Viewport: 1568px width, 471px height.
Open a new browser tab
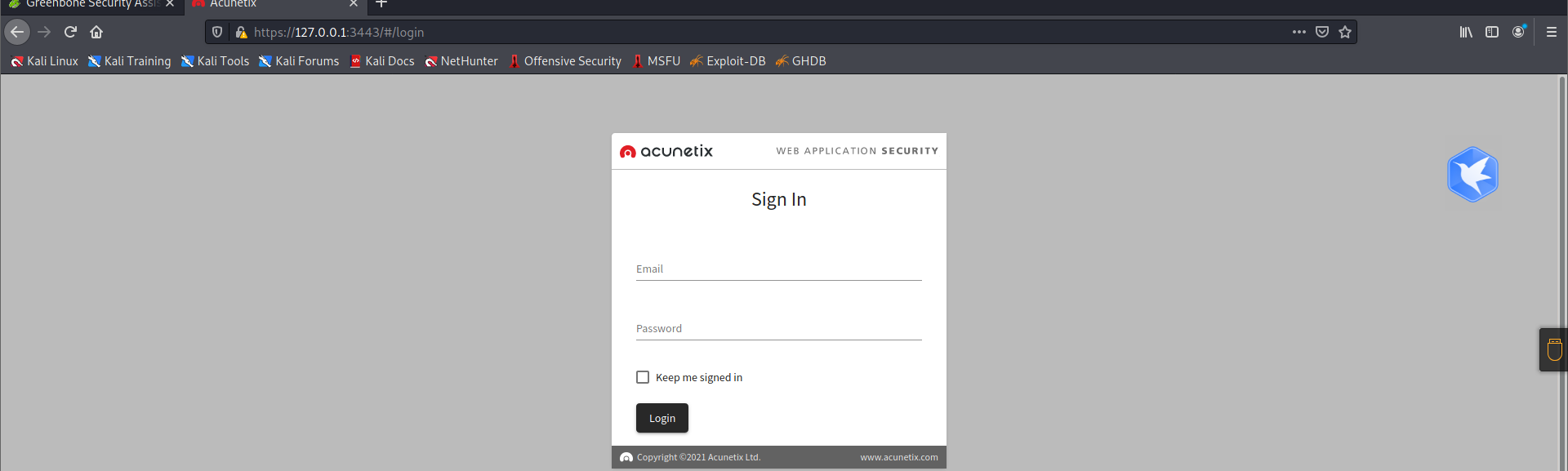381,4
